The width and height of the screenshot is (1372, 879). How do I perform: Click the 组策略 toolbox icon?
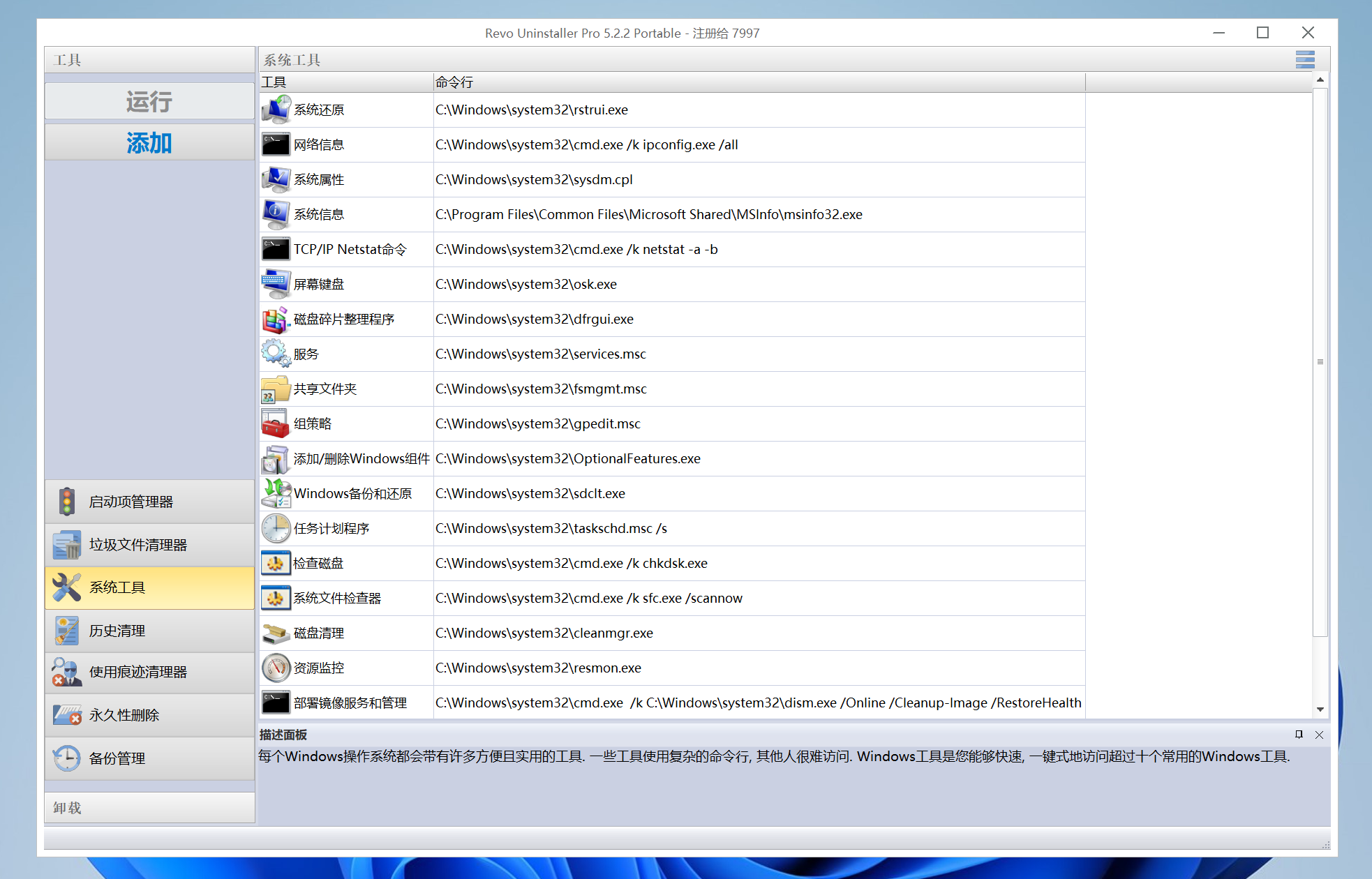(276, 424)
